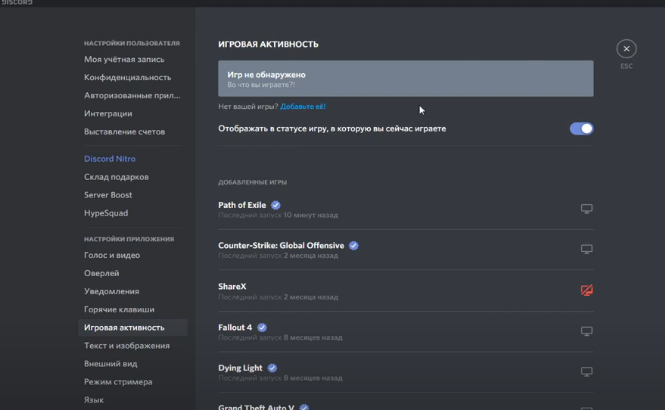The height and width of the screenshot is (410, 665).
Task: Click verified badge next to Dying Light
Action: pos(272,368)
